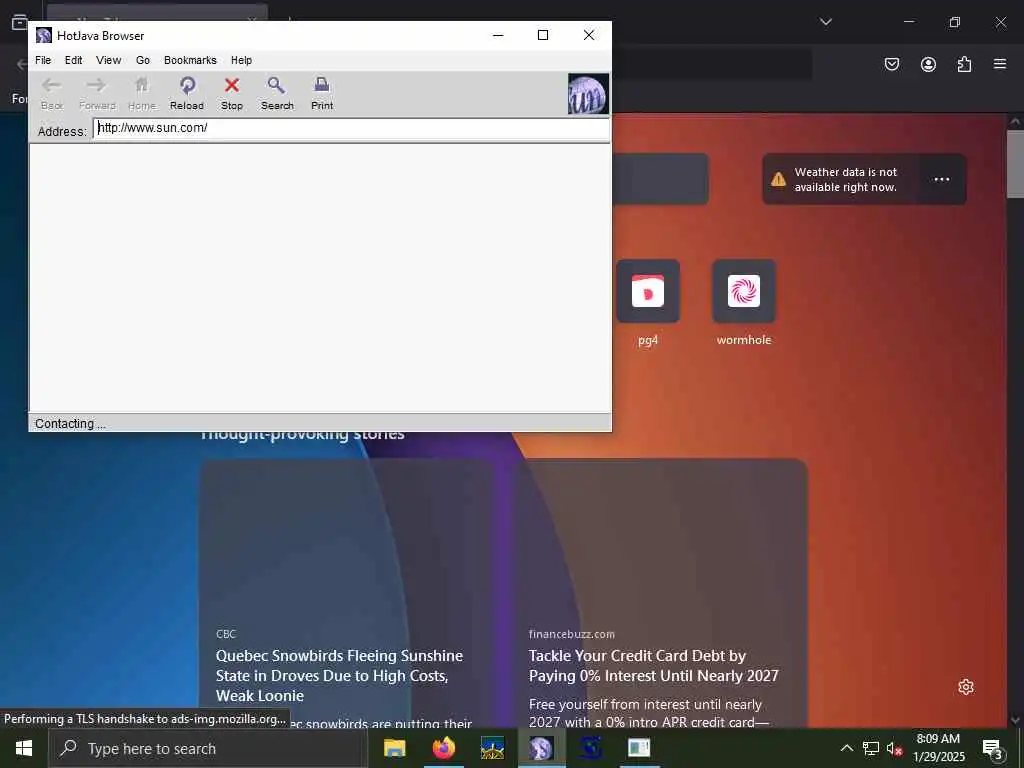The width and height of the screenshot is (1024, 768).
Task: Open the Edit menu in HotJava
Action: pyautogui.click(x=73, y=60)
